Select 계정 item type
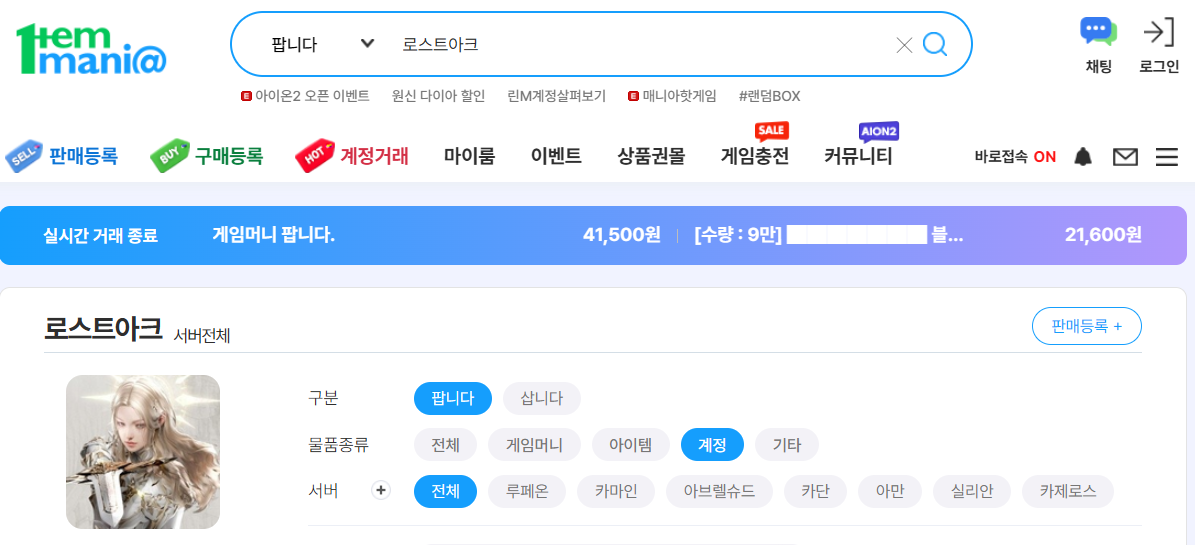The width and height of the screenshot is (1195, 545). [713, 445]
